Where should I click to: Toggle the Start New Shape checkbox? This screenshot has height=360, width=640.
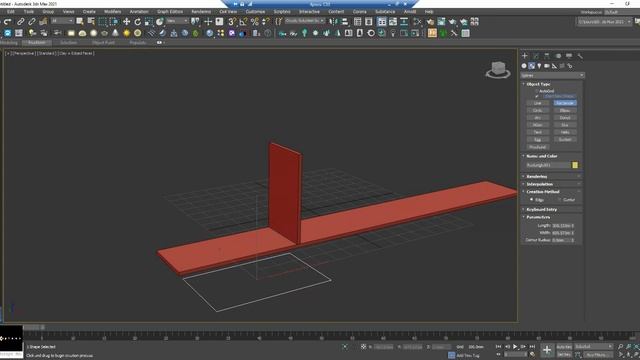[x=537, y=96]
